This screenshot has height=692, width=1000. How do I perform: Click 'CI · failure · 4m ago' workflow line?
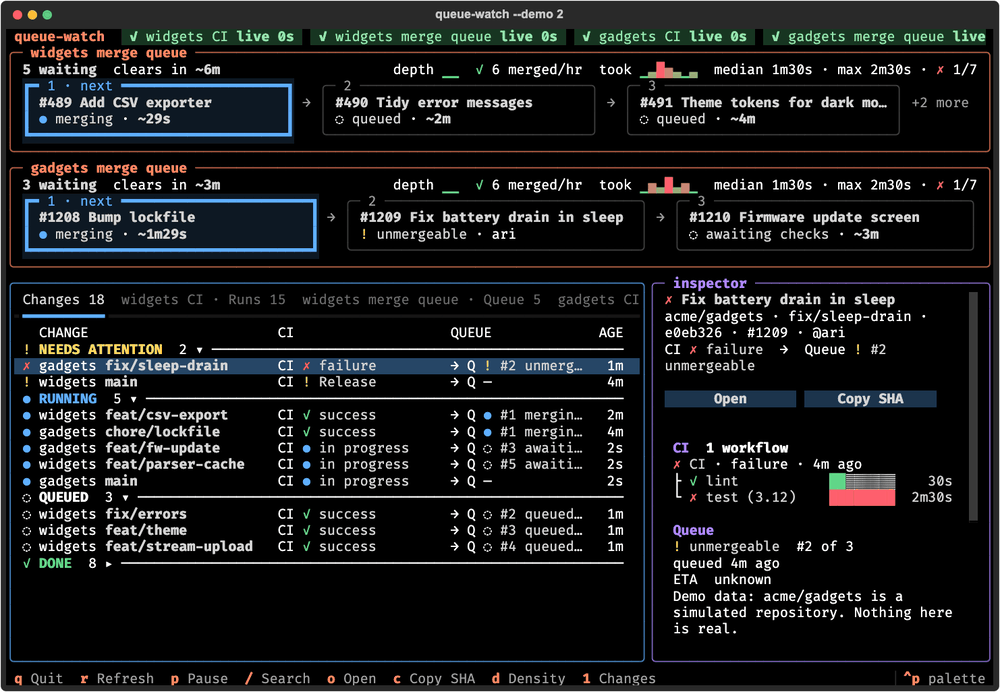tap(767, 464)
